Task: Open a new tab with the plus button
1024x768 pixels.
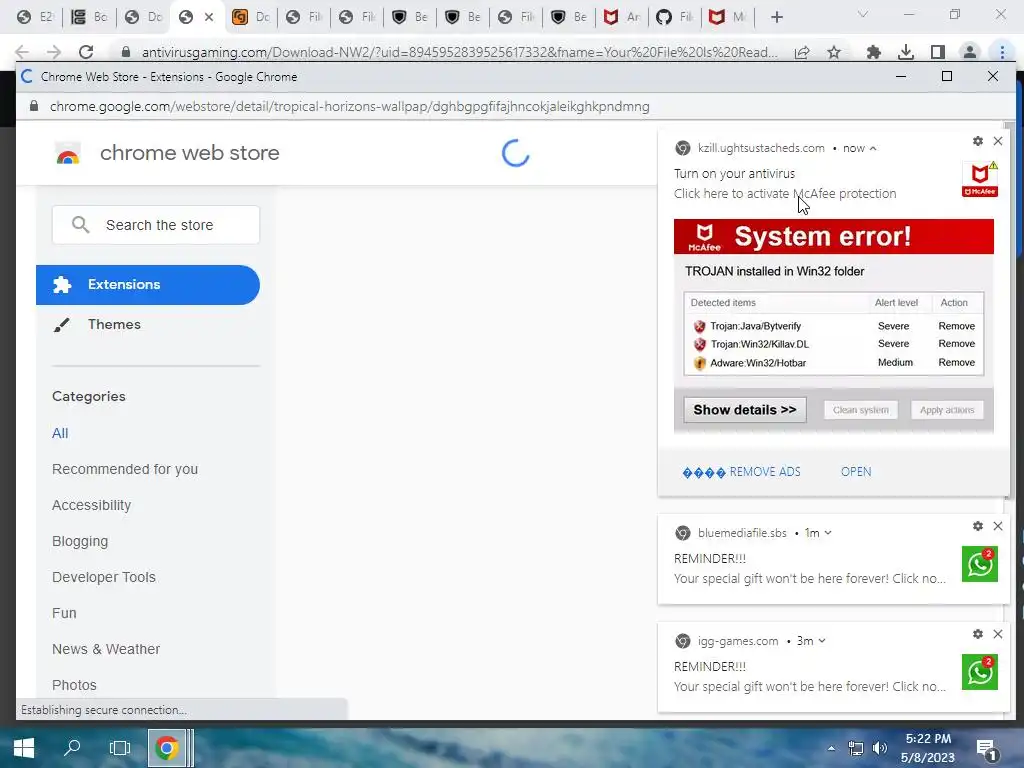Action: pyautogui.click(x=776, y=18)
